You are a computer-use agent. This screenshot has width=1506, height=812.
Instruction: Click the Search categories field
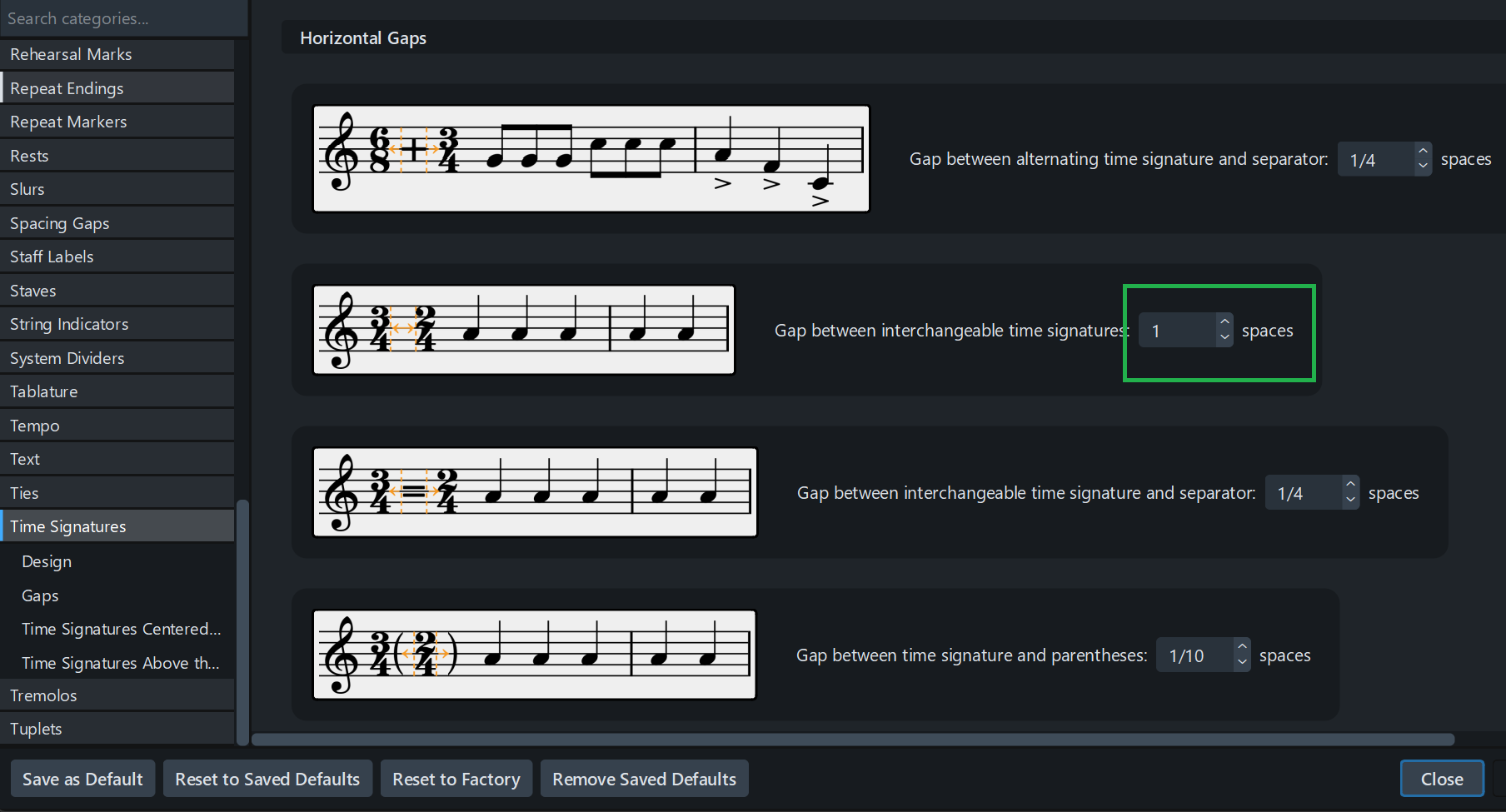pos(123,18)
